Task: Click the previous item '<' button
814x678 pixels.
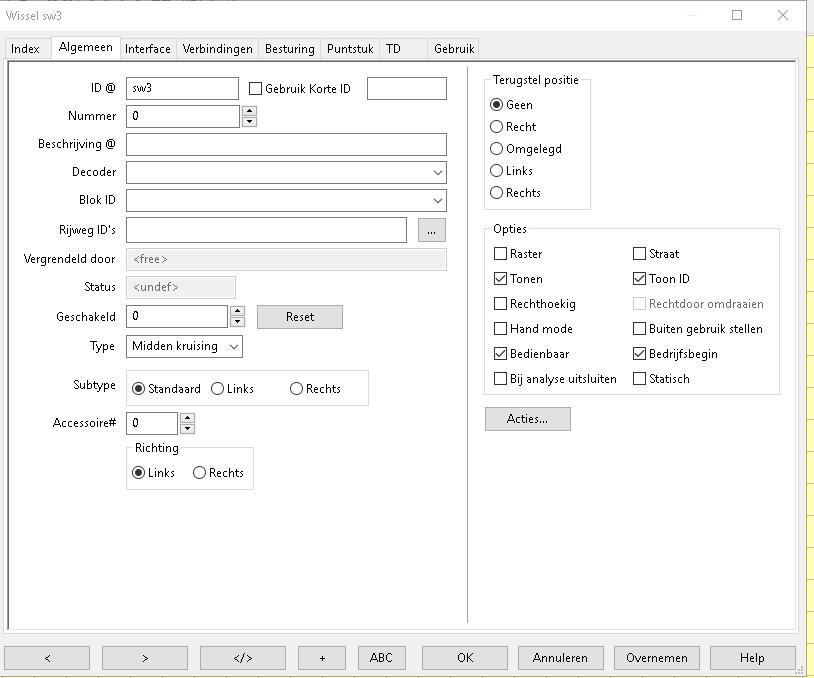Action: [x=47, y=657]
